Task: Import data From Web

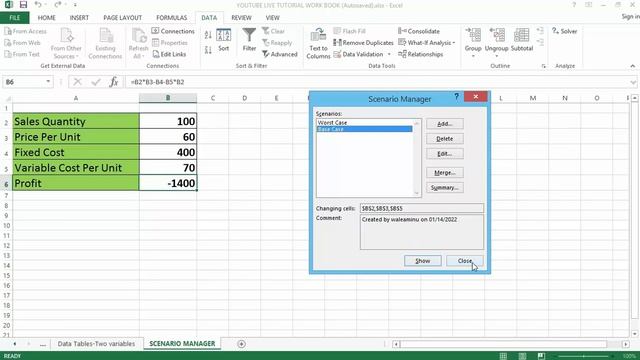Action: coord(22,43)
